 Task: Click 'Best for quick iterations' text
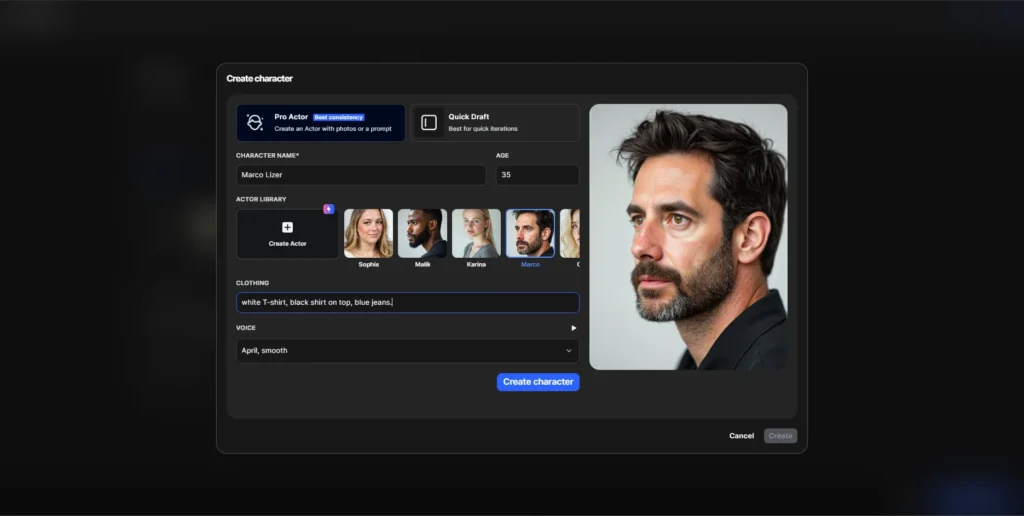pos(483,129)
